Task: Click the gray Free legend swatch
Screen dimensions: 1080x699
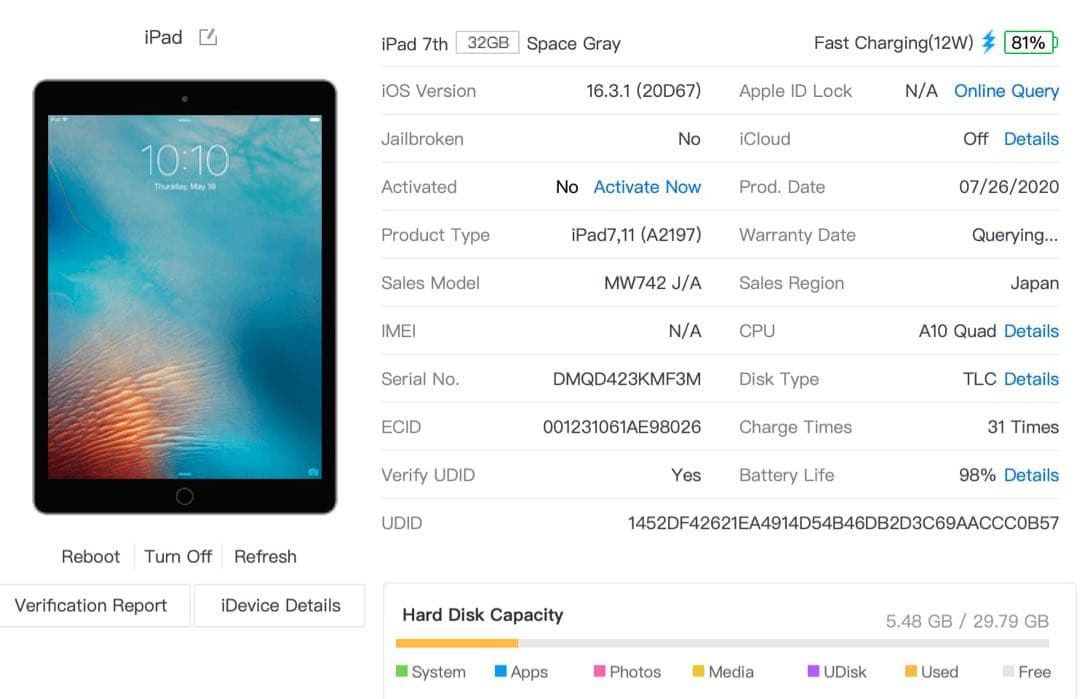Action: click(1008, 671)
